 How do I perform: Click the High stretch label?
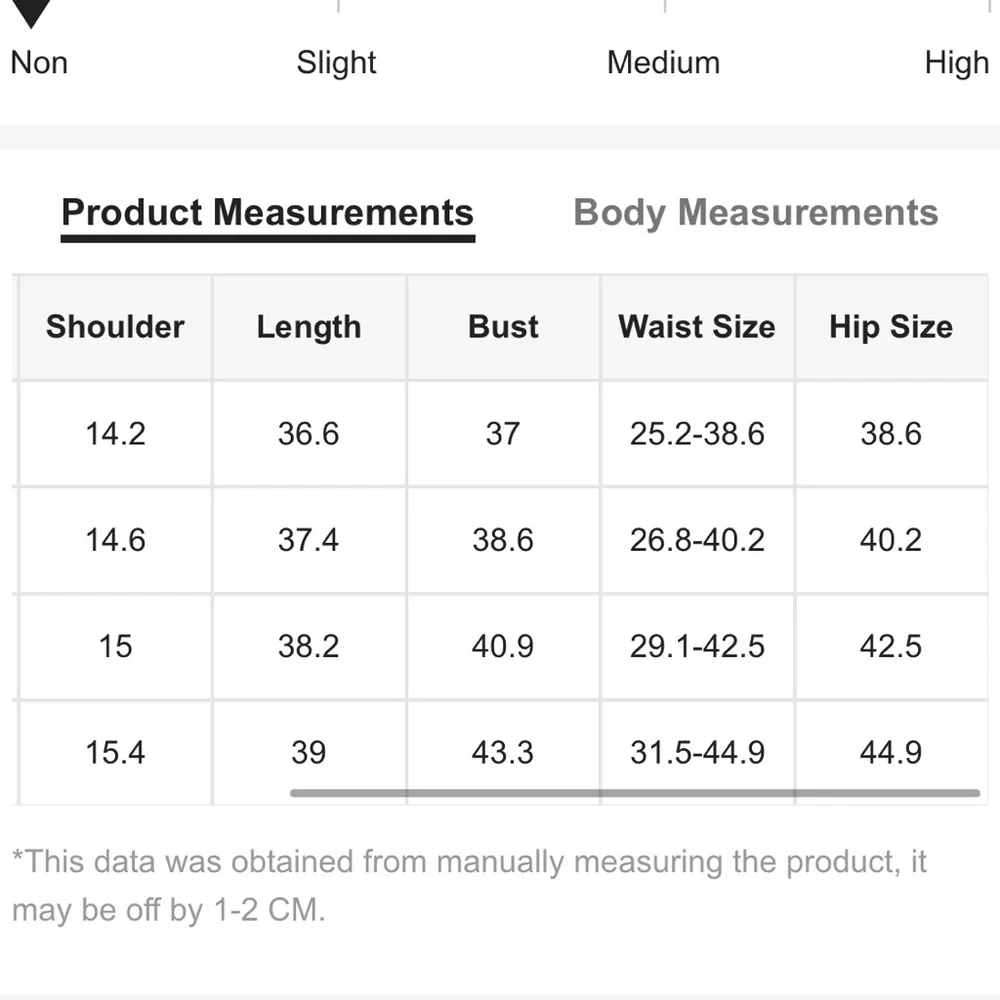(x=956, y=63)
